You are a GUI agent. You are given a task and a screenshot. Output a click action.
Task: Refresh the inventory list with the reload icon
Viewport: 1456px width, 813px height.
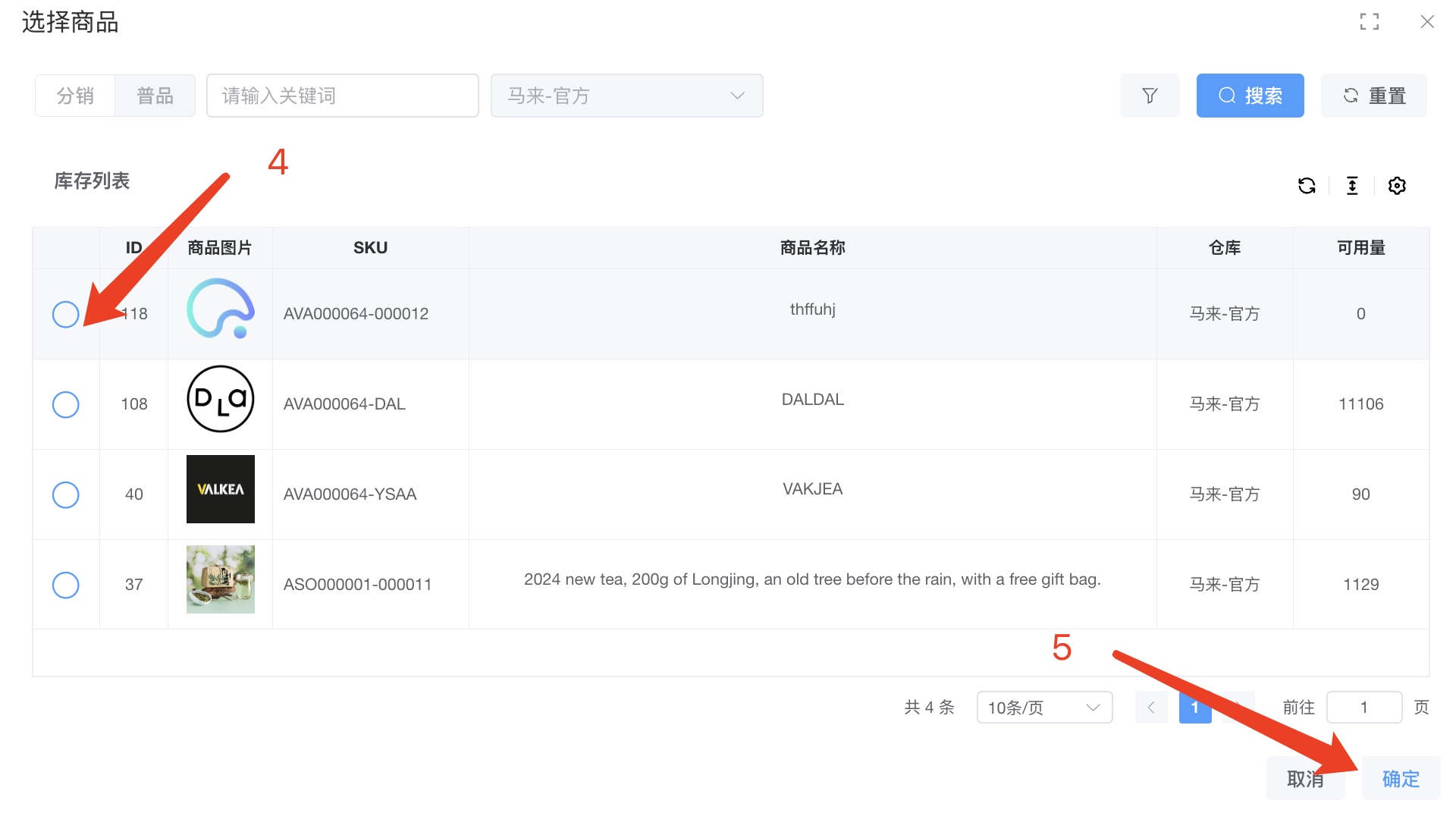click(x=1307, y=186)
